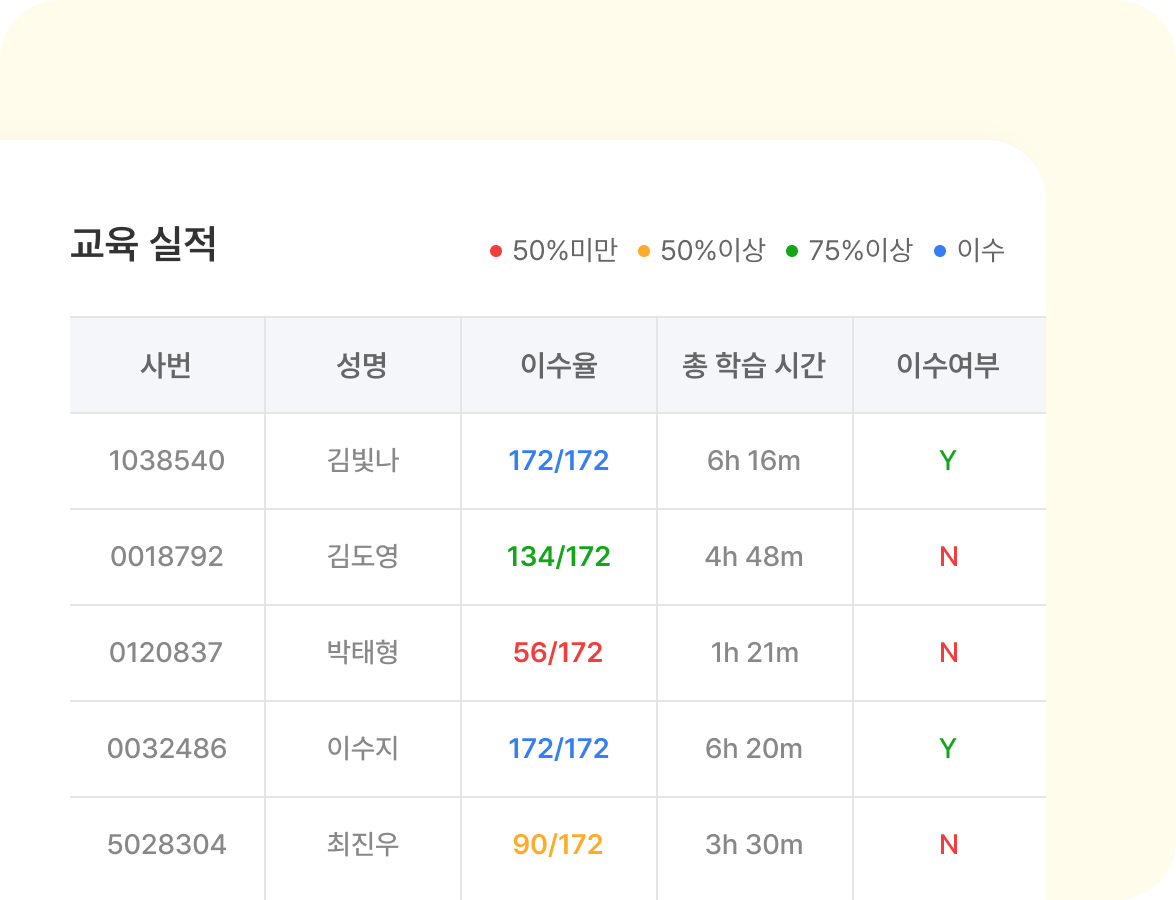Click employee ID 0032486 for 이수지
This screenshot has width=1176, height=900.
166,749
